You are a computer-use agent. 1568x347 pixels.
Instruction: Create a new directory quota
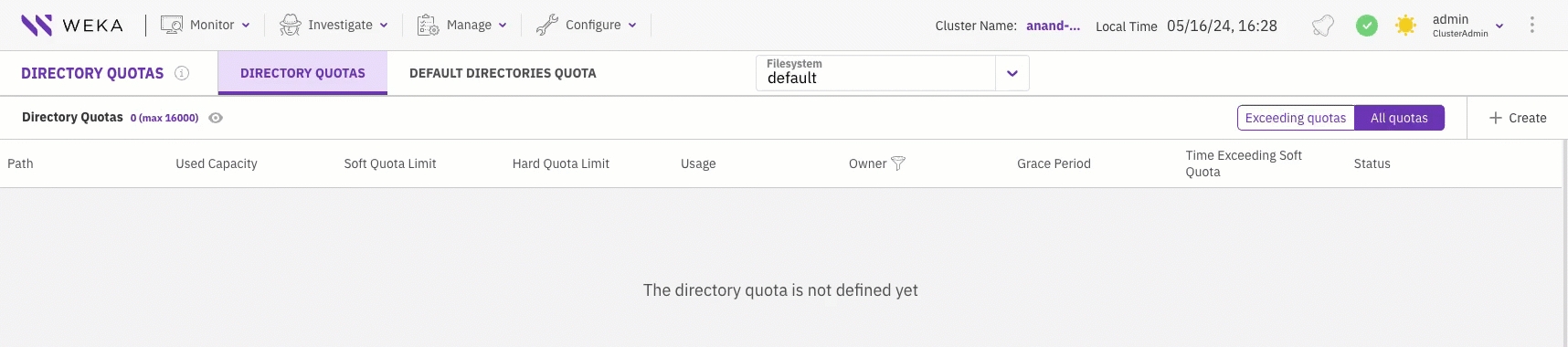(1518, 118)
